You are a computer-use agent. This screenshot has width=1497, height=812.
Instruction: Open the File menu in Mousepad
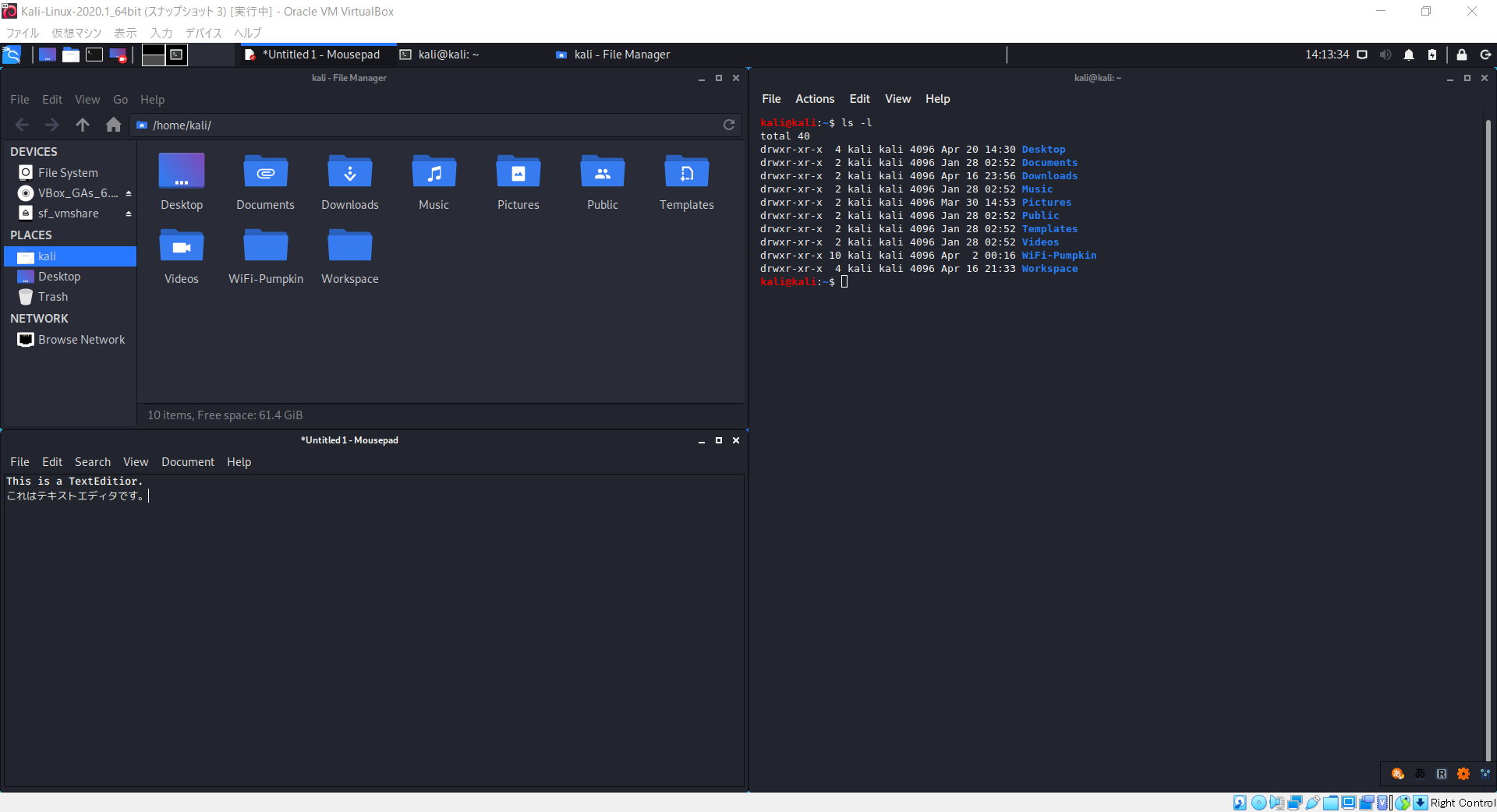pyautogui.click(x=19, y=462)
